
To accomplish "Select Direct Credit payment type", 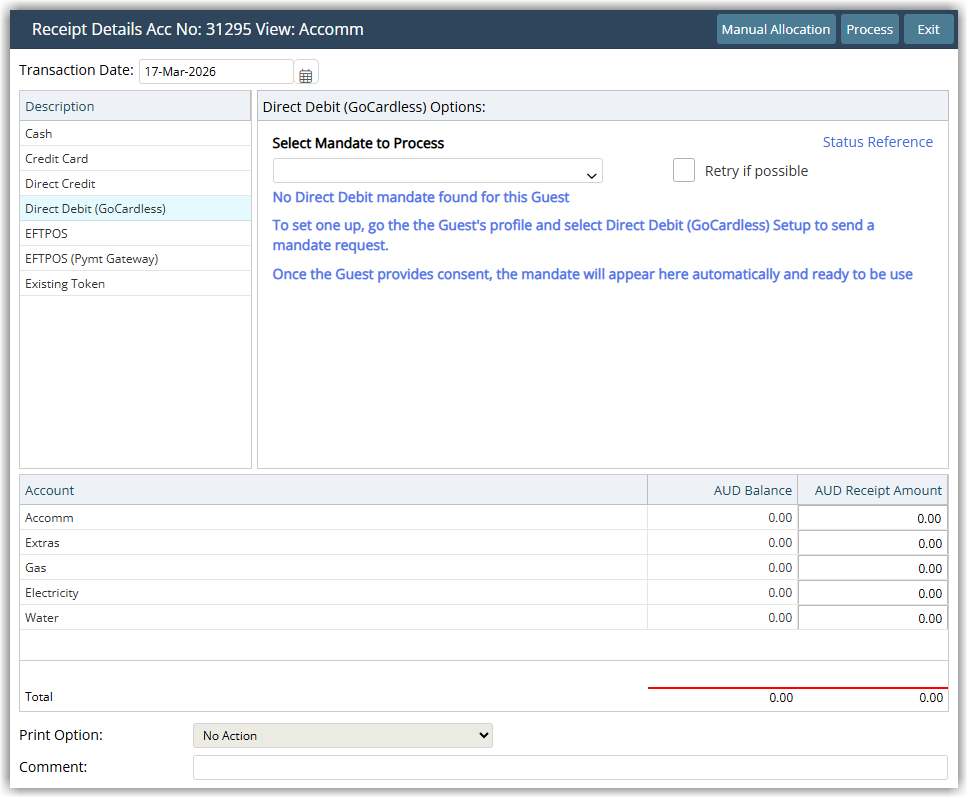I will (135, 183).
